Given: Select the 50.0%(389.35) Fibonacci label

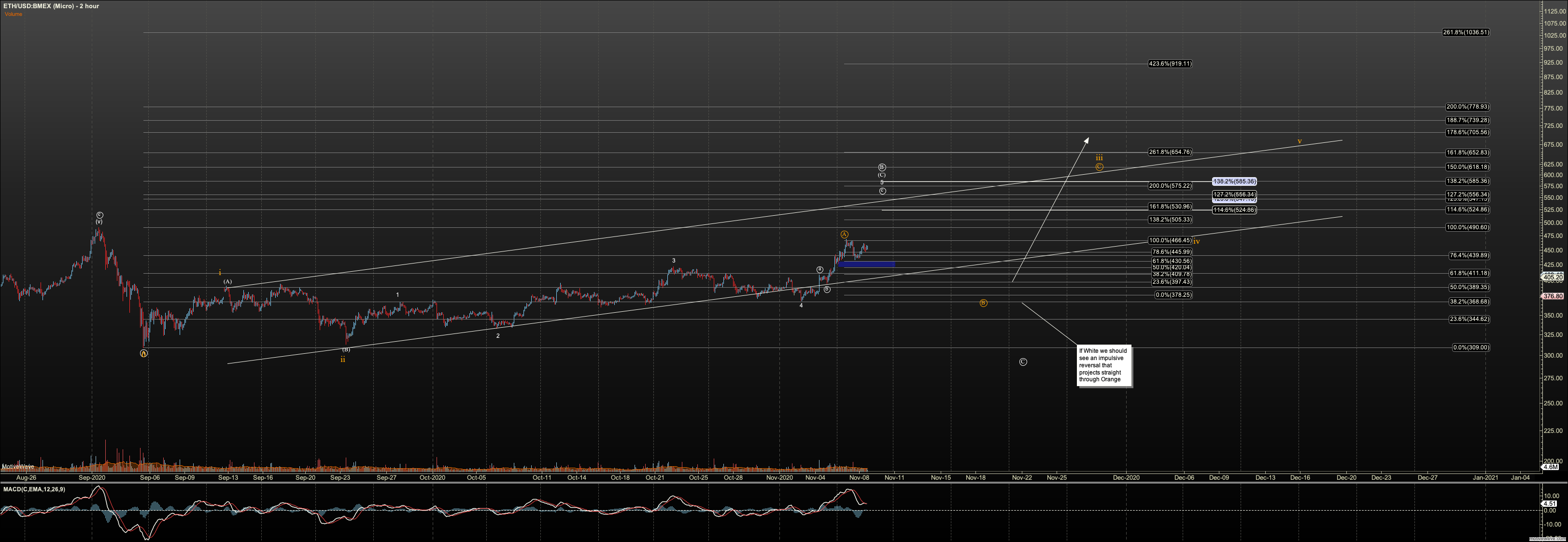Looking at the screenshot, I should pos(1469,287).
